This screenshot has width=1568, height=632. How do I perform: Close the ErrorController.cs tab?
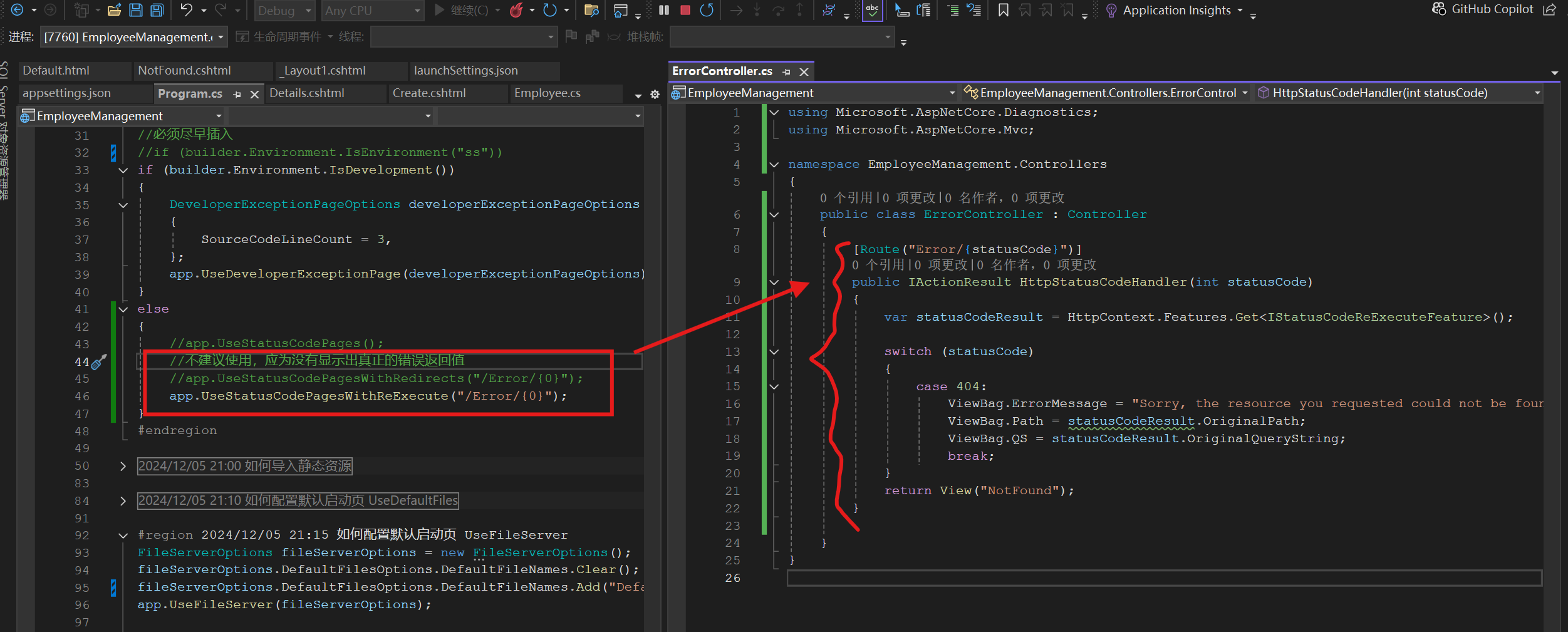(804, 72)
